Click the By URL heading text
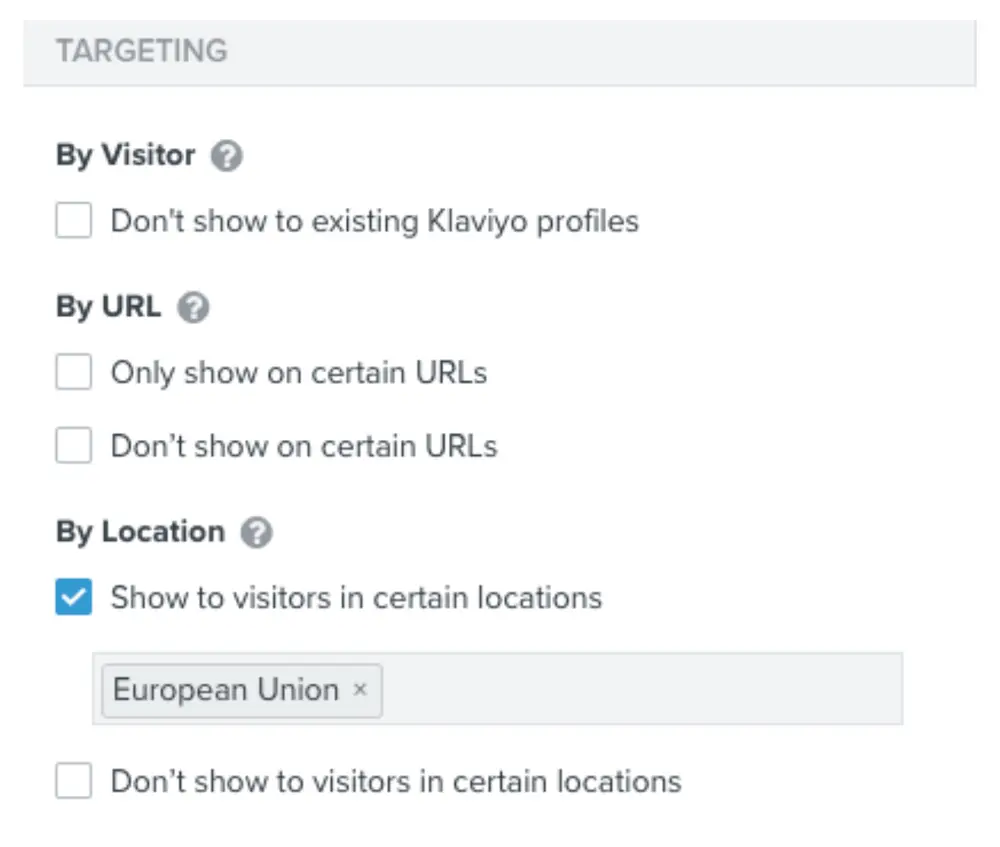Image resolution: width=1000 pixels, height=847 pixels. [x=108, y=307]
